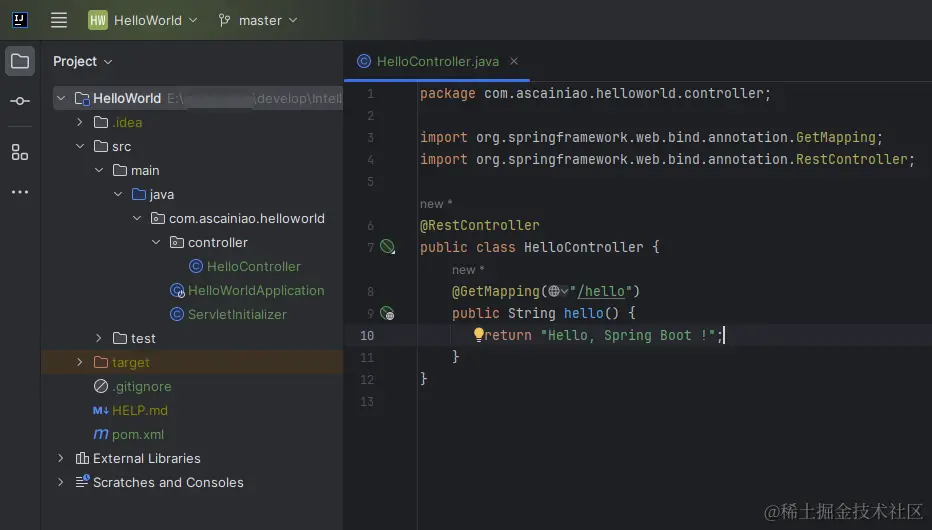The image size is (932, 530).
Task: Expand Scratches and Consoles node
Action: [61, 482]
